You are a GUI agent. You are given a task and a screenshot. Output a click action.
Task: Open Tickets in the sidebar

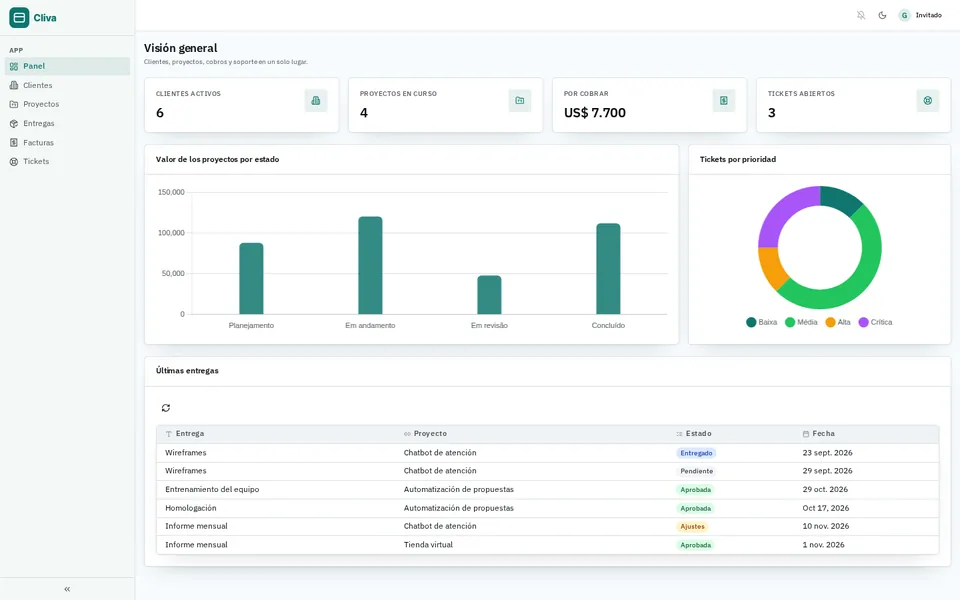pyautogui.click(x=67, y=161)
